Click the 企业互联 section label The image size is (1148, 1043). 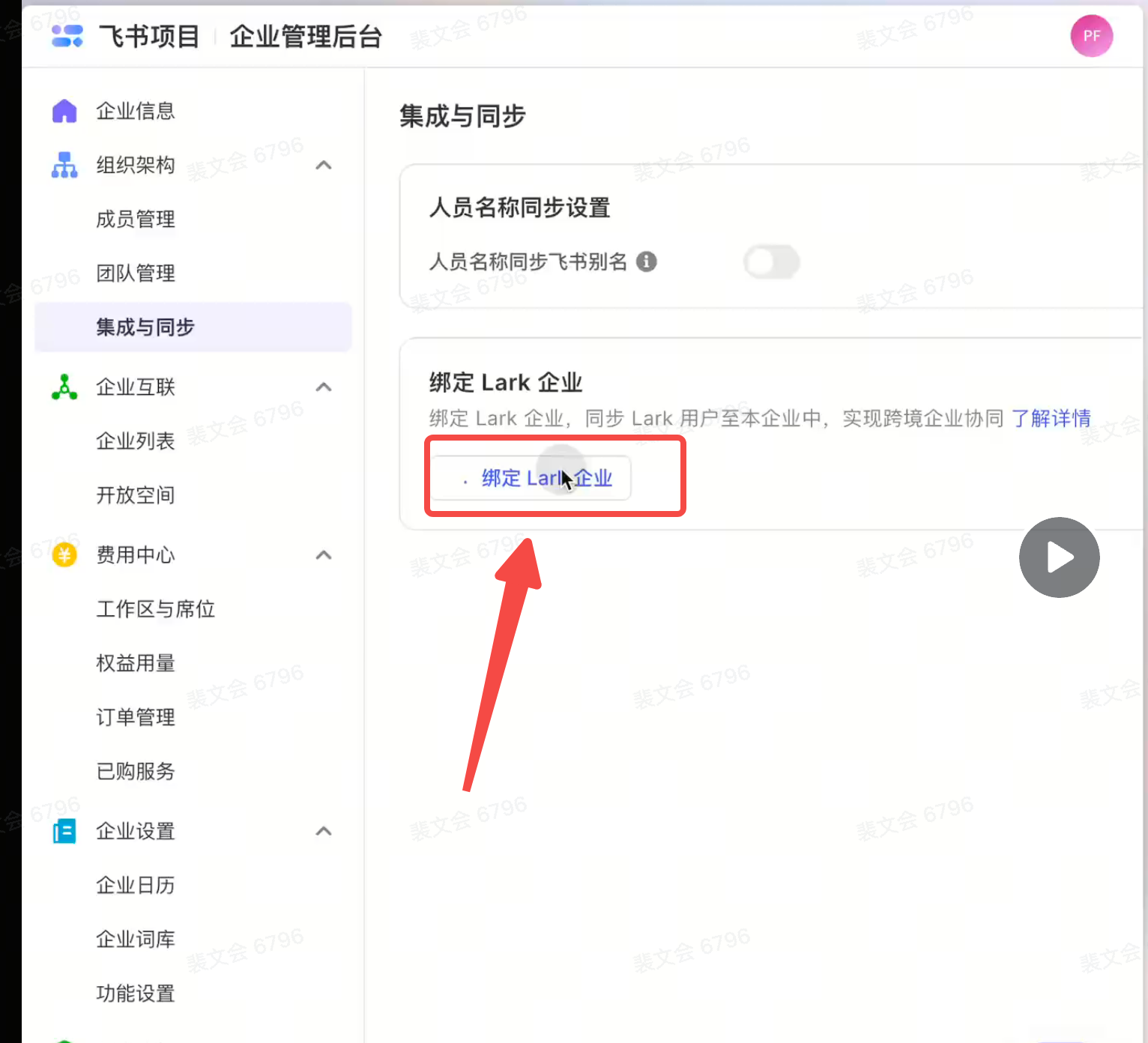tap(136, 387)
